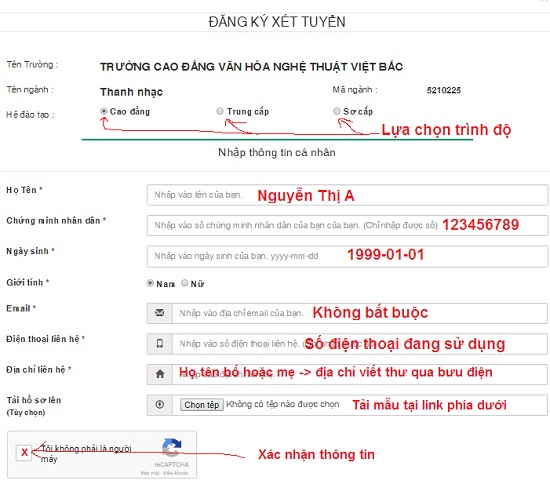Click the school name TRƯỜNG CAO ĐẲNG text

tap(251, 67)
